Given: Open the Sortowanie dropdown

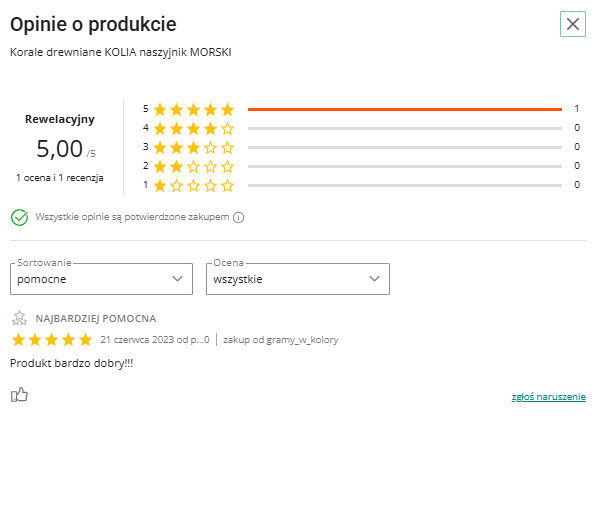Looking at the screenshot, I should click(x=101, y=279).
